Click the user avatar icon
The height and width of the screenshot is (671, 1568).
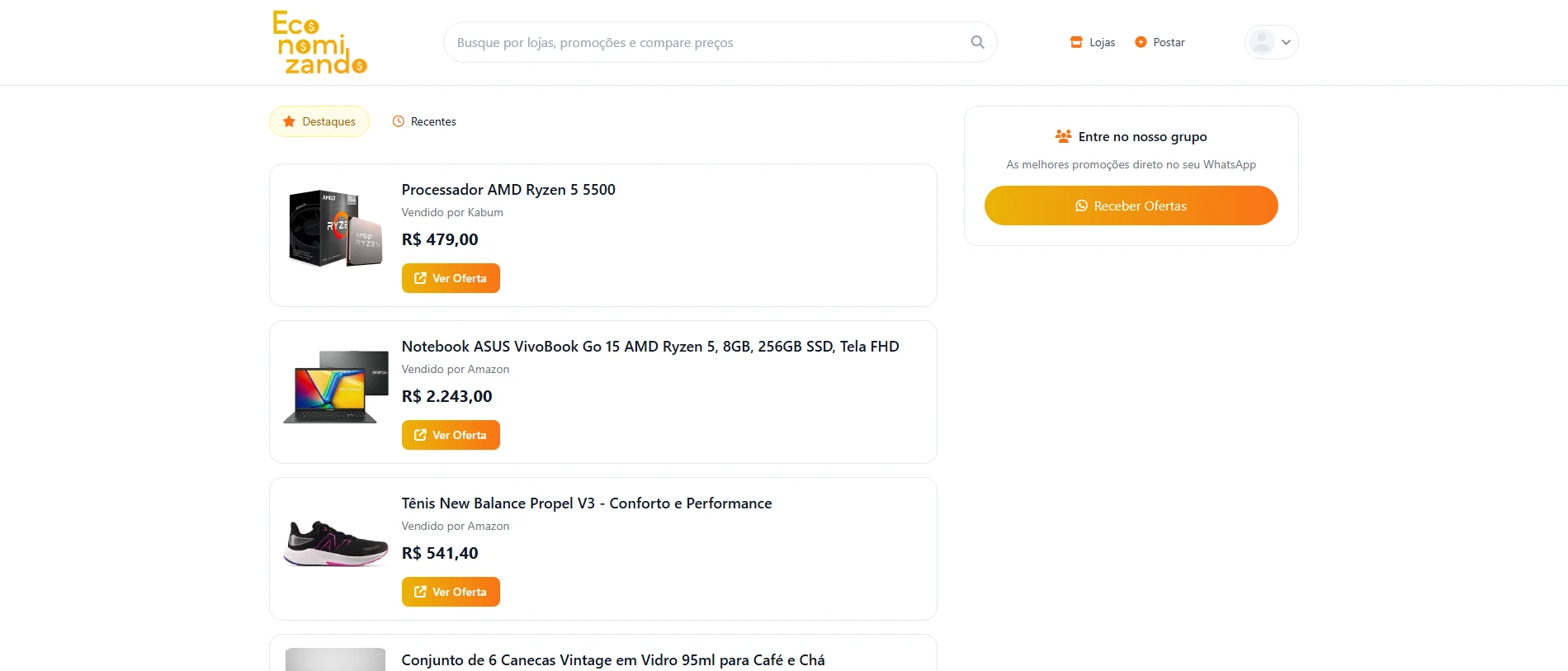pos(1261,42)
